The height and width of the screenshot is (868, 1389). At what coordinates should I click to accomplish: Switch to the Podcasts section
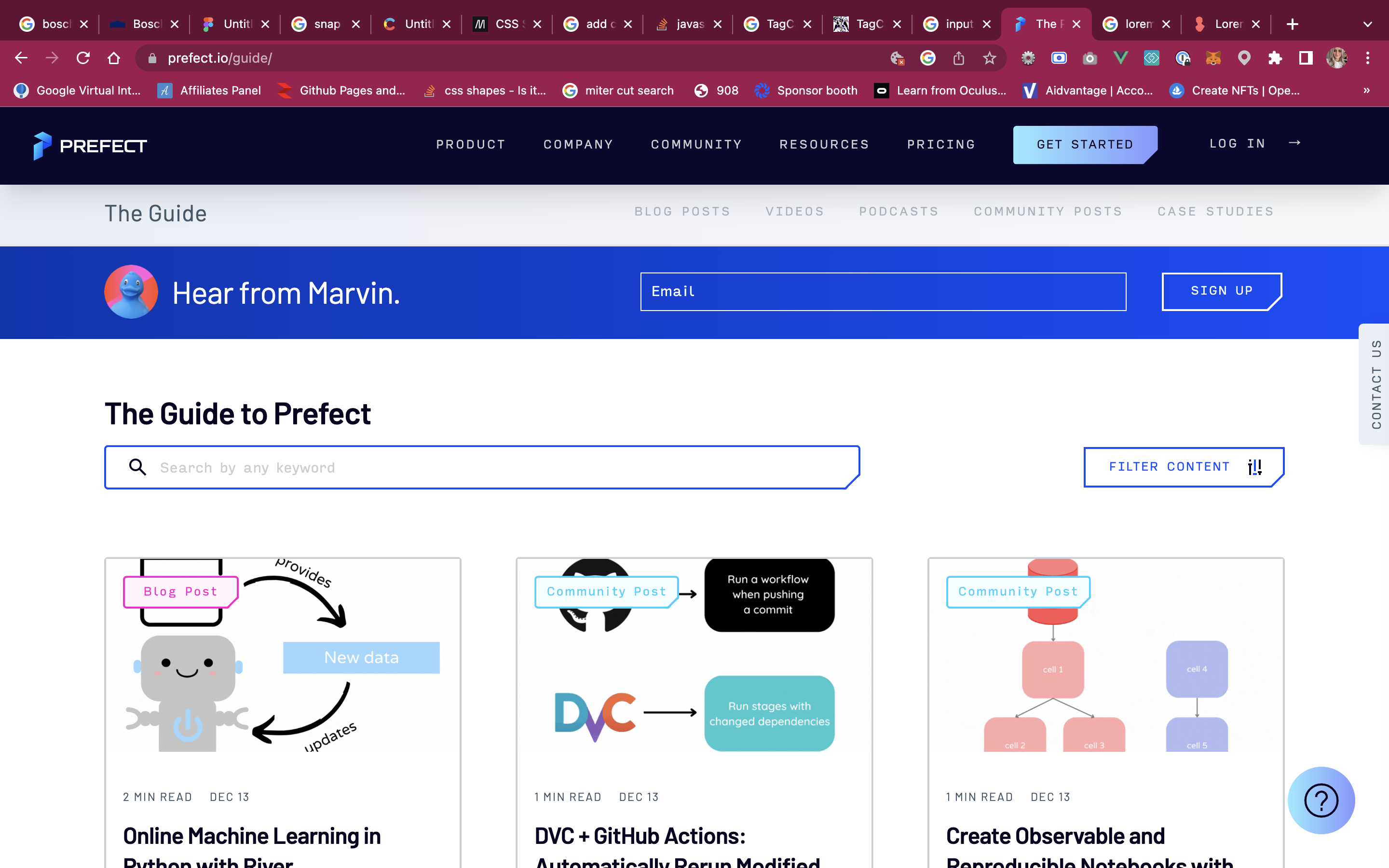899,211
